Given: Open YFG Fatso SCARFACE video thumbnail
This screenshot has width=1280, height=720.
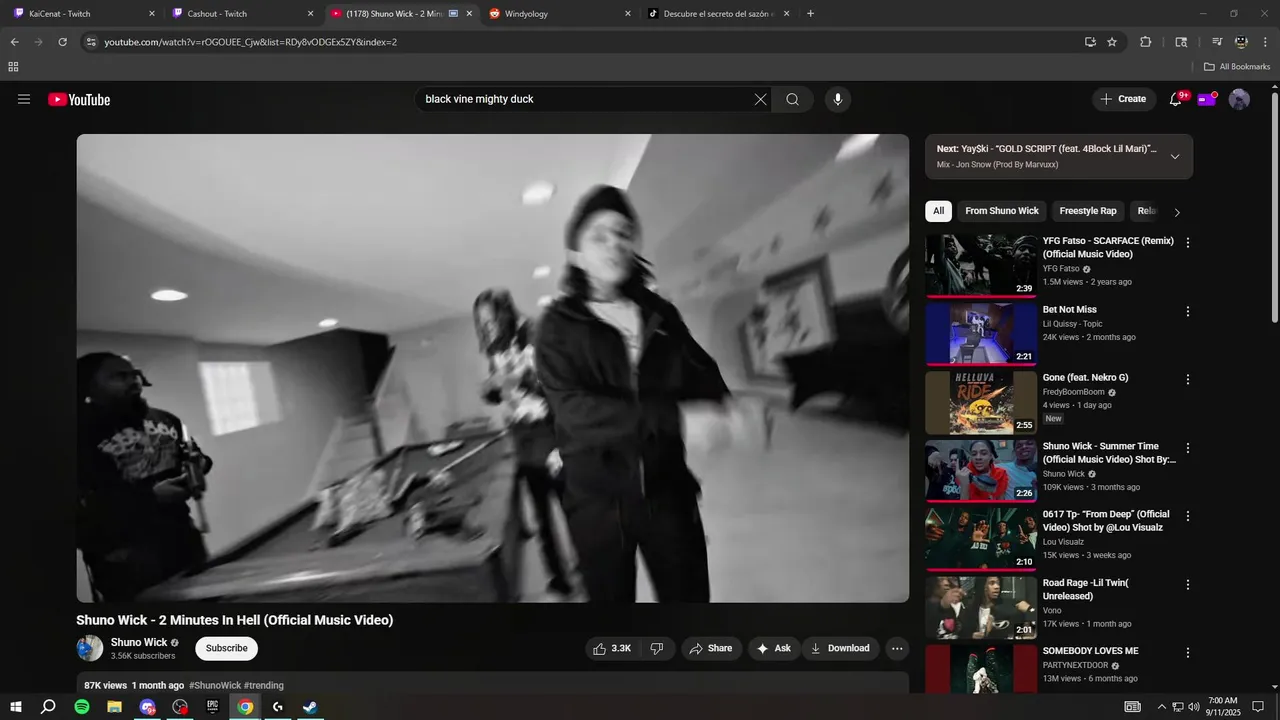Looking at the screenshot, I should coord(981,266).
